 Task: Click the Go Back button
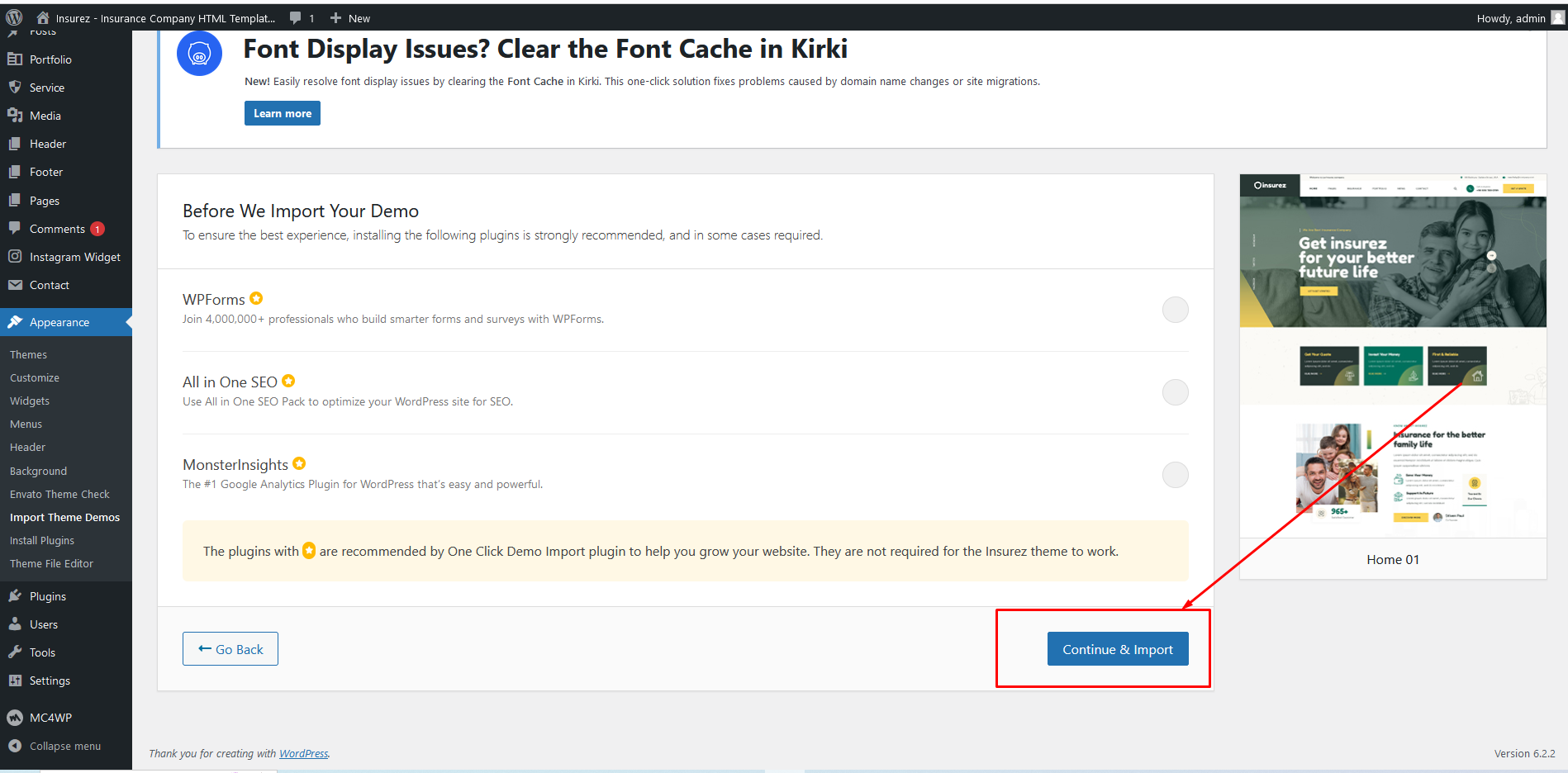[x=230, y=649]
